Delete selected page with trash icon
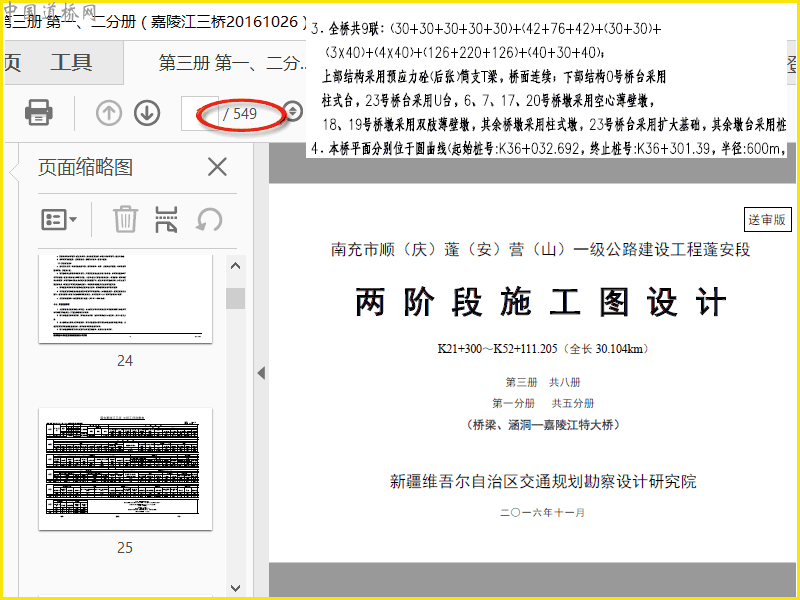 point(125,219)
